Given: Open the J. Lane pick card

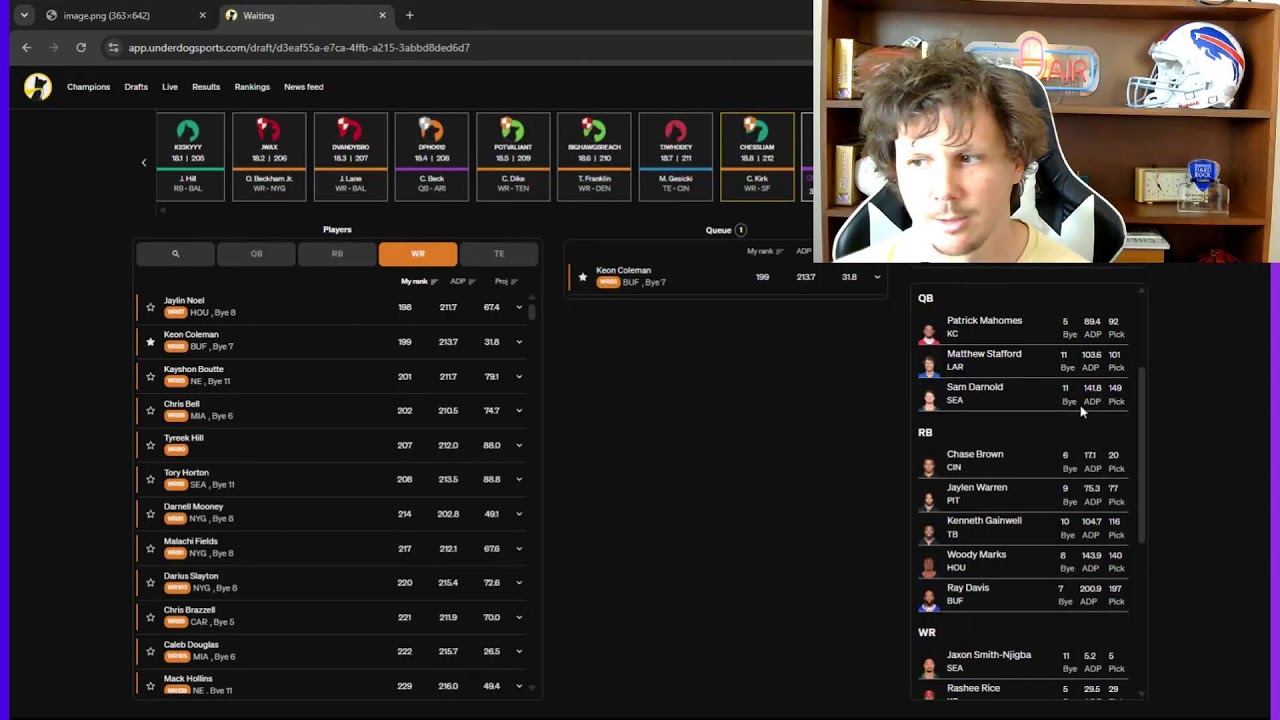Looking at the screenshot, I should (x=350, y=157).
